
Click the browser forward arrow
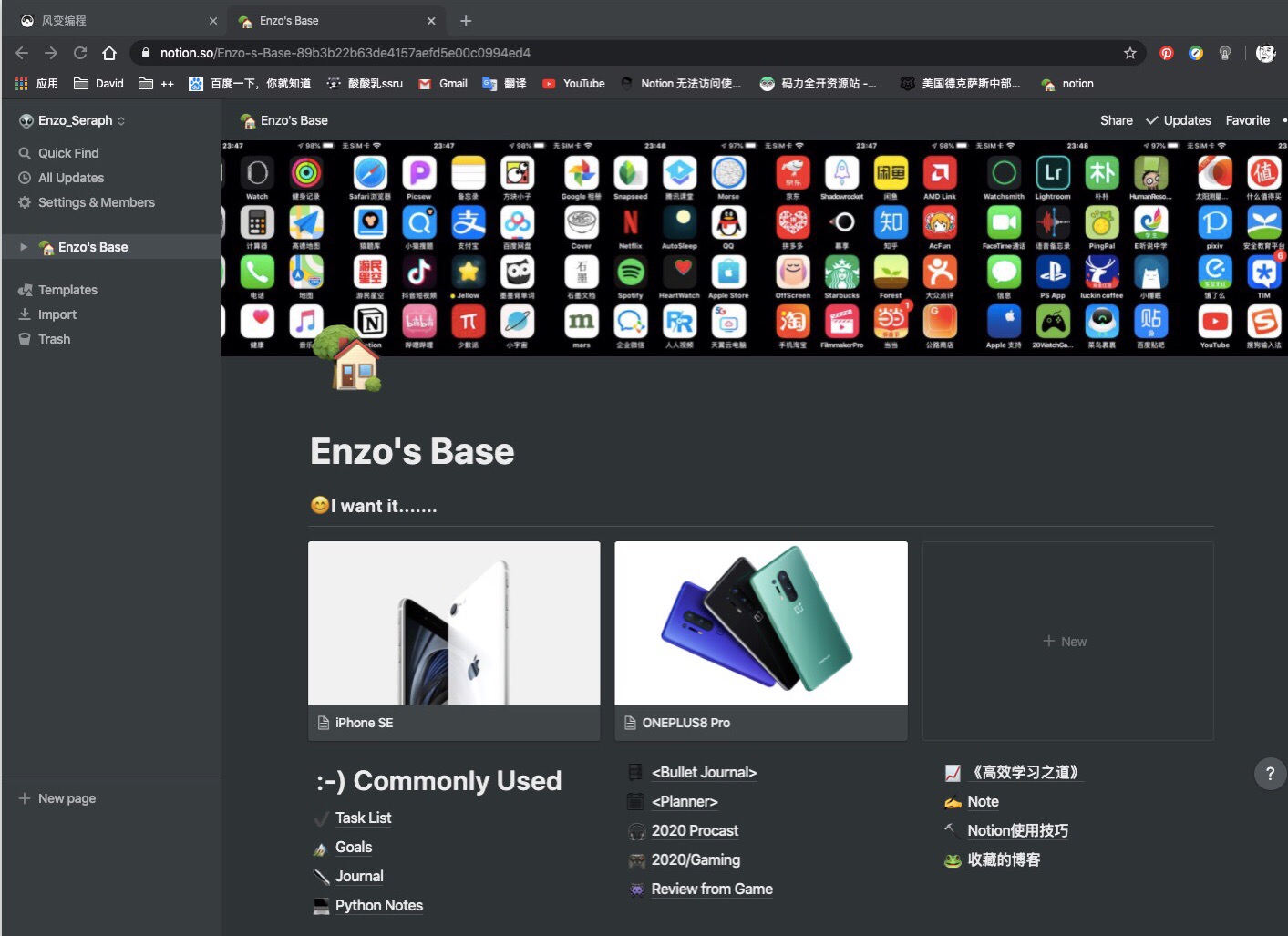point(51,53)
